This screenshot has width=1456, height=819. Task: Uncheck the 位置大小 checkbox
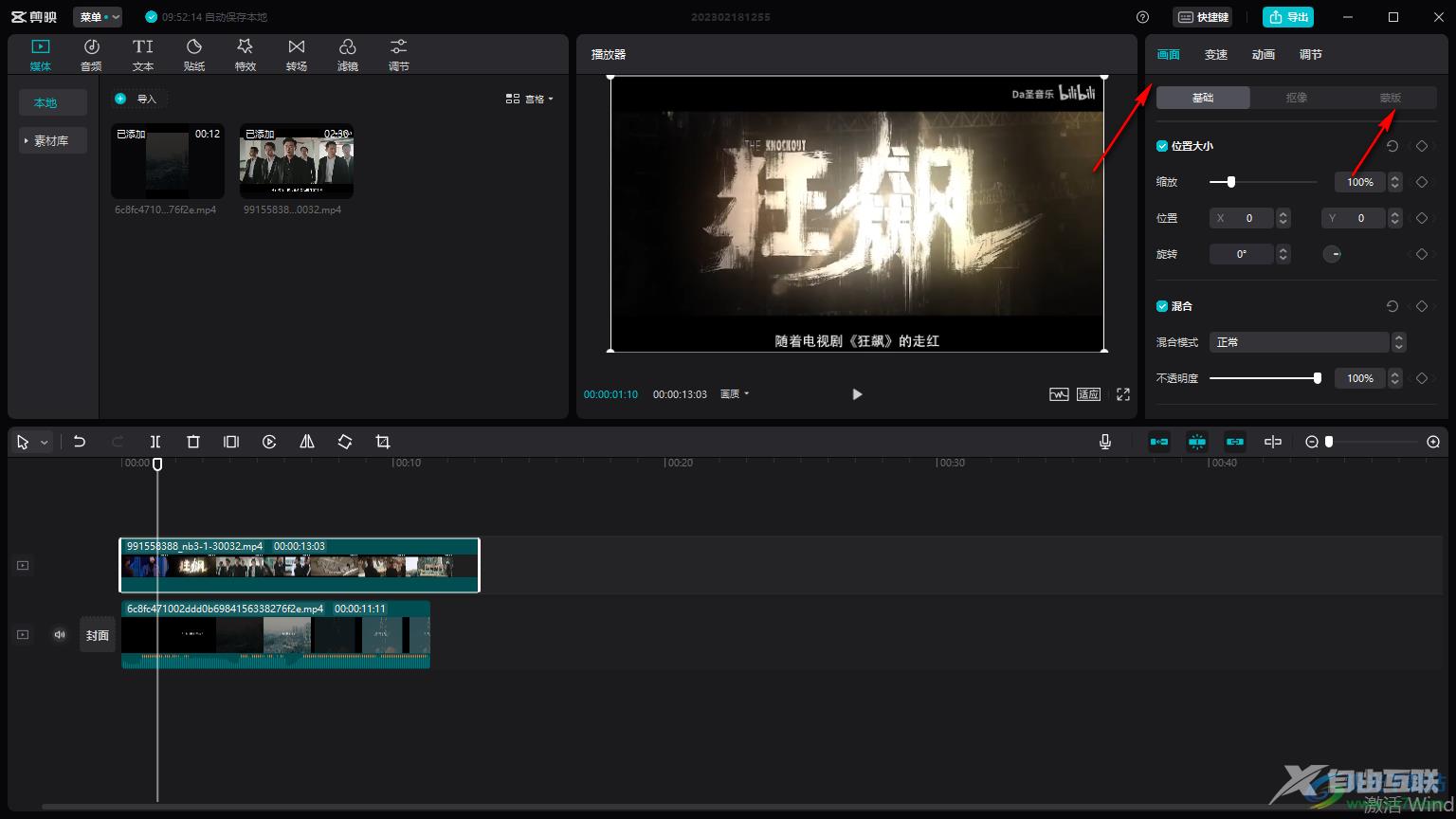pos(1162,146)
